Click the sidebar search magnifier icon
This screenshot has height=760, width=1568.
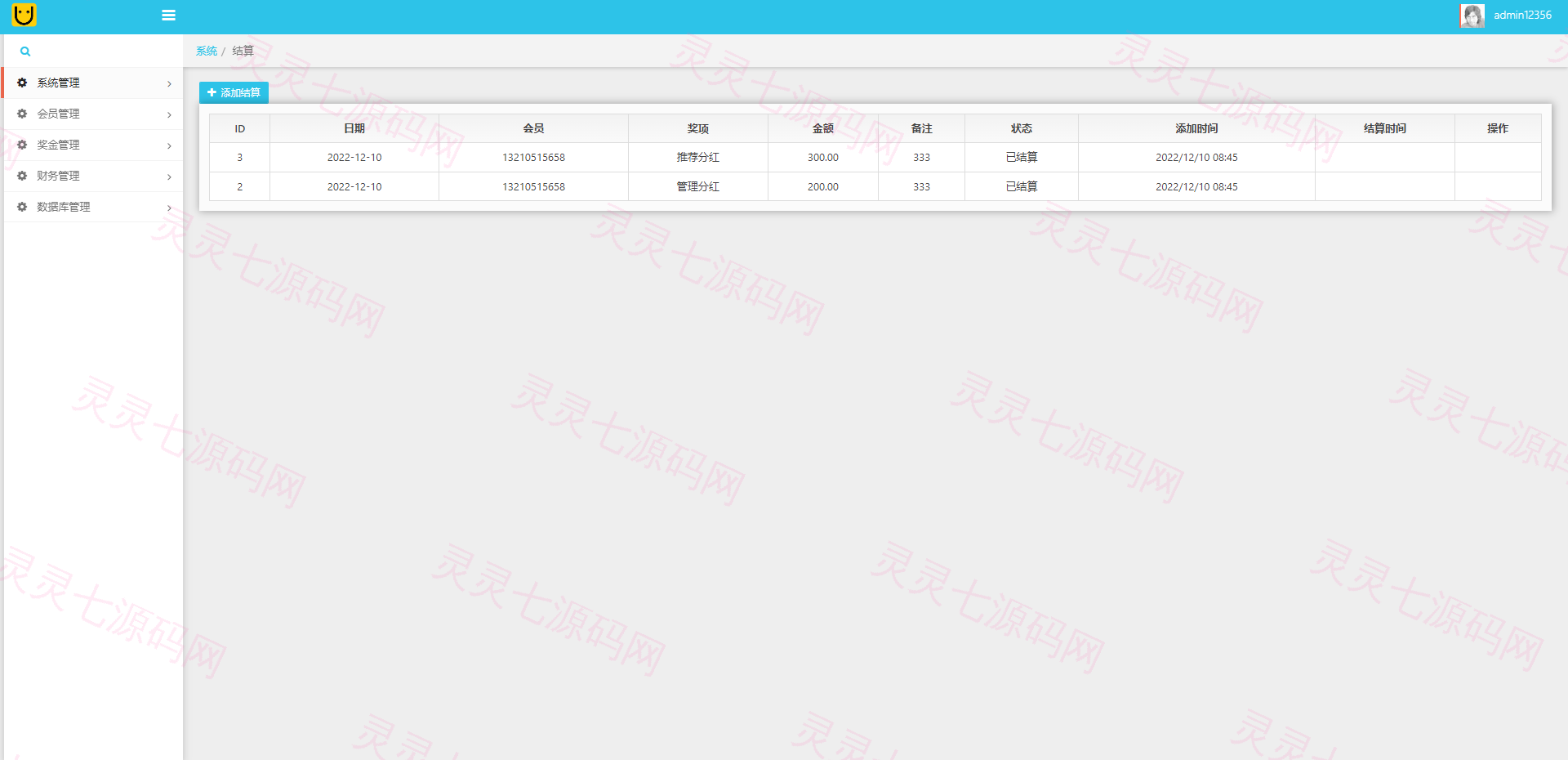coord(25,51)
